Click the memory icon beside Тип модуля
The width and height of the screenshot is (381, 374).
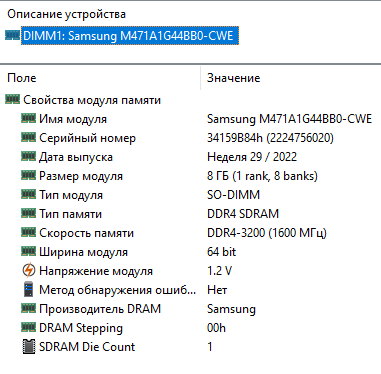pyautogui.click(x=28, y=194)
